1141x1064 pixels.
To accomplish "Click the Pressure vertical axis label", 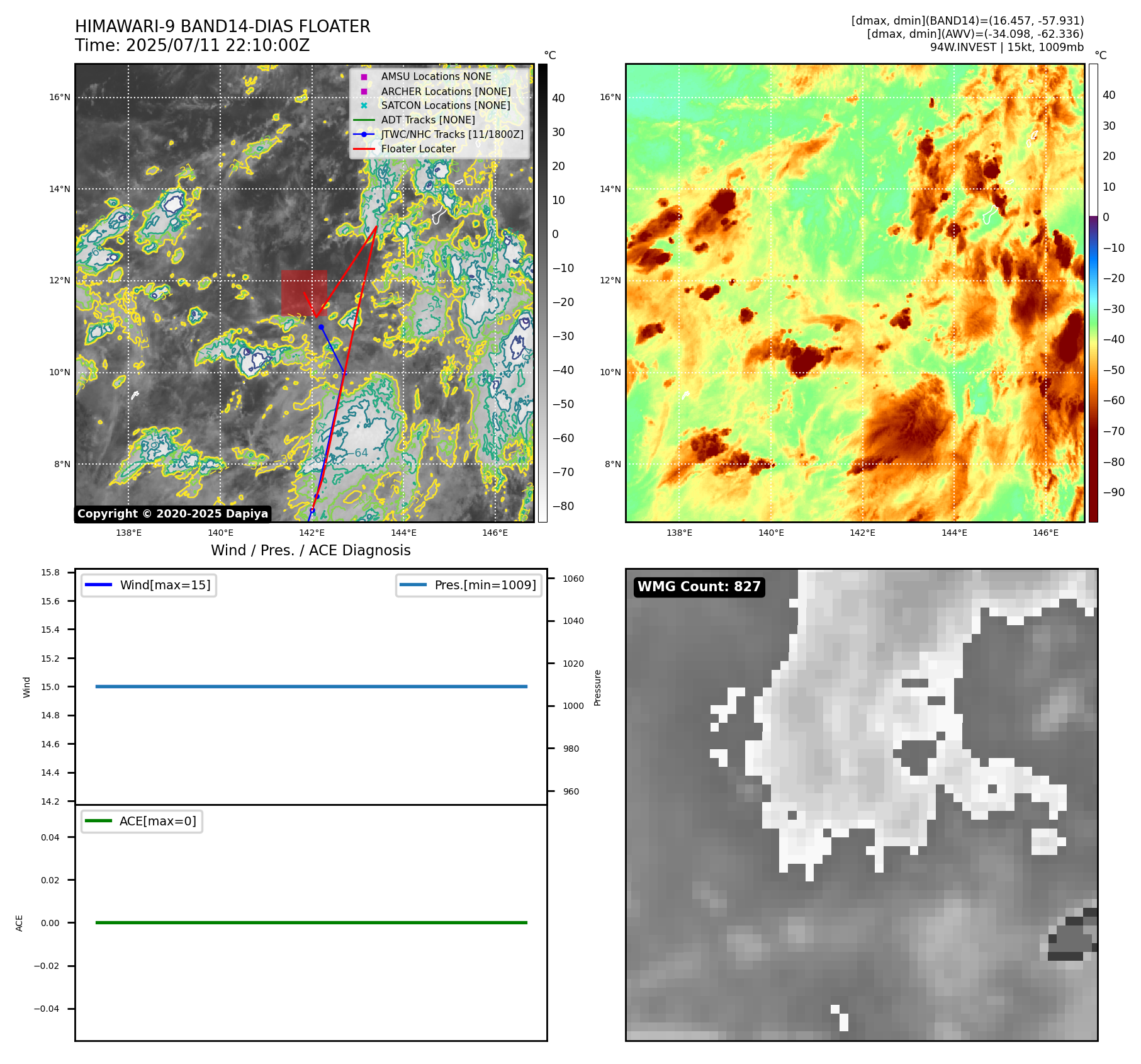I will coord(598,688).
